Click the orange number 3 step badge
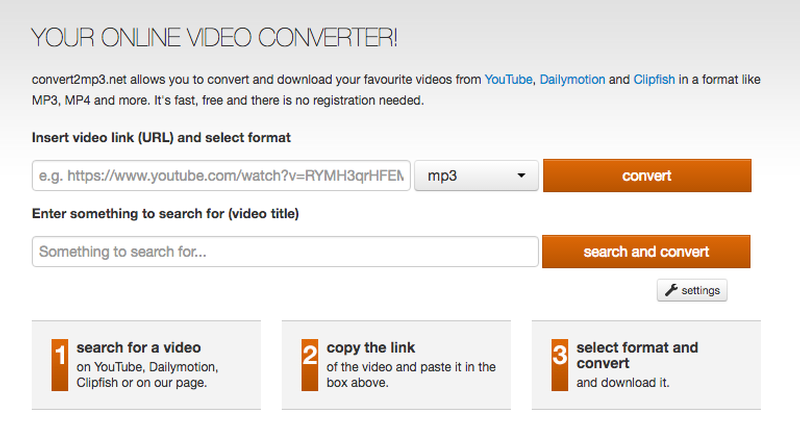This screenshot has width=800, height=426. (559, 356)
